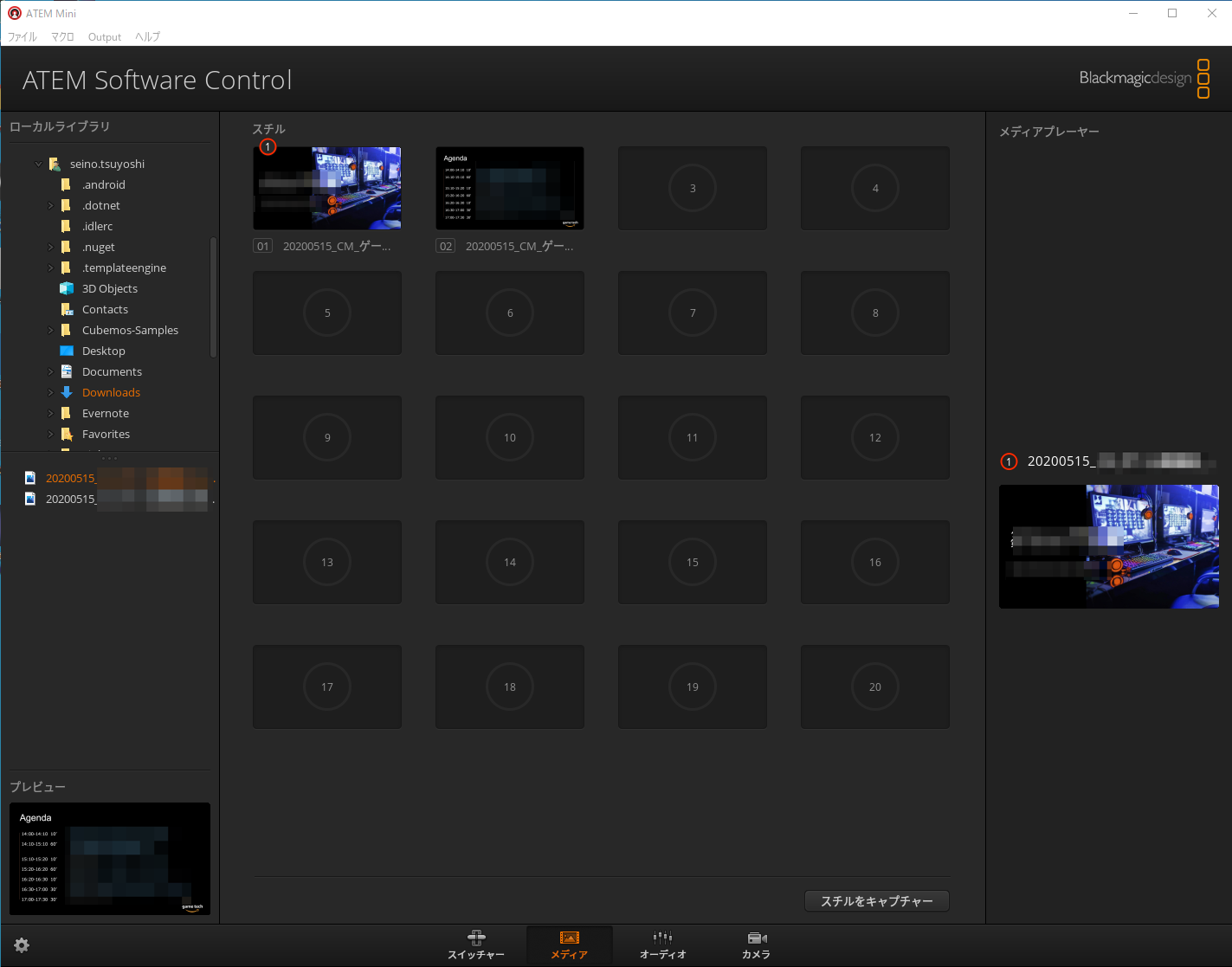
Task: Select empty still slot 17
Action: point(327,687)
